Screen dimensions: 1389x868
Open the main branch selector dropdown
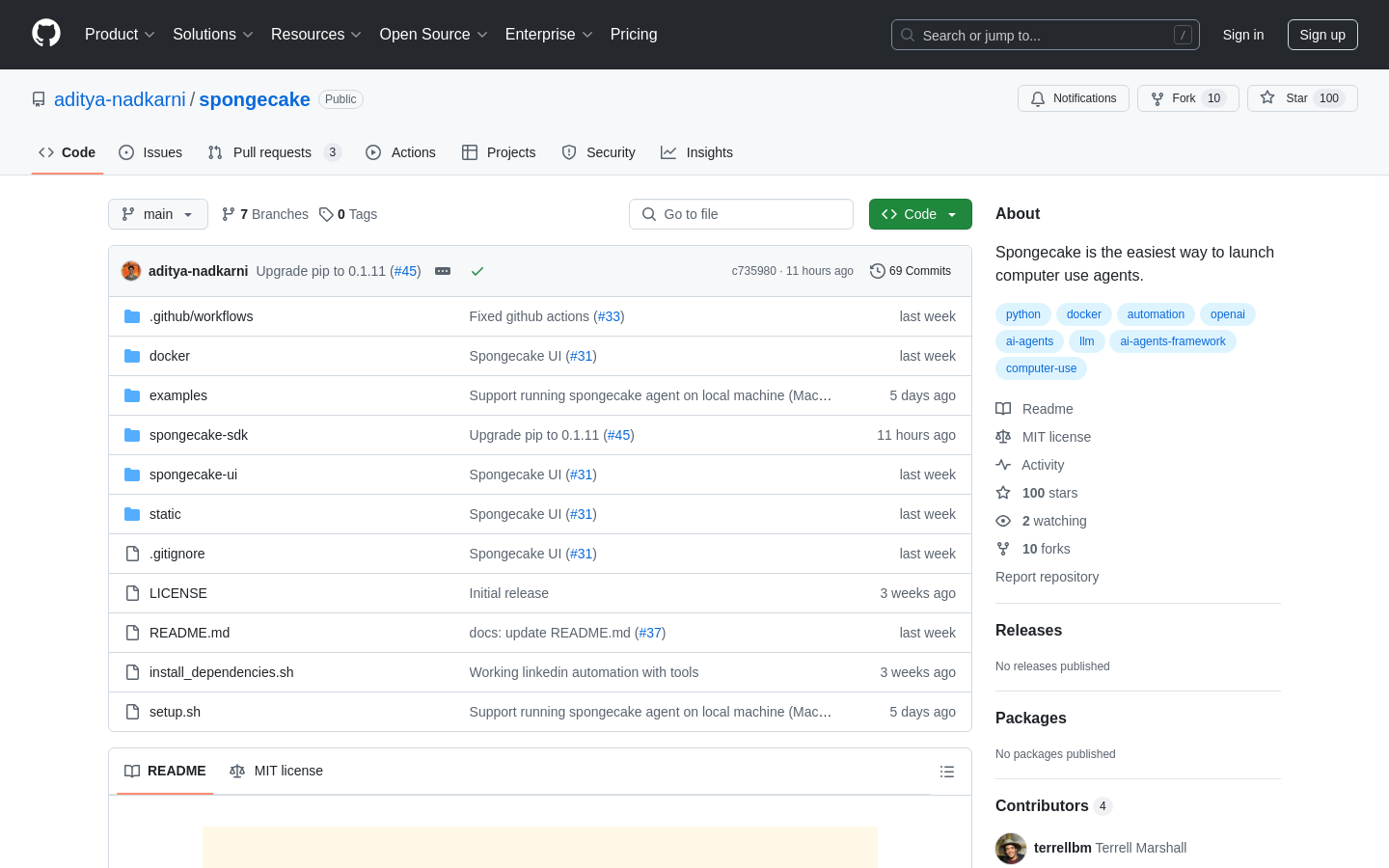[x=158, y=214]
